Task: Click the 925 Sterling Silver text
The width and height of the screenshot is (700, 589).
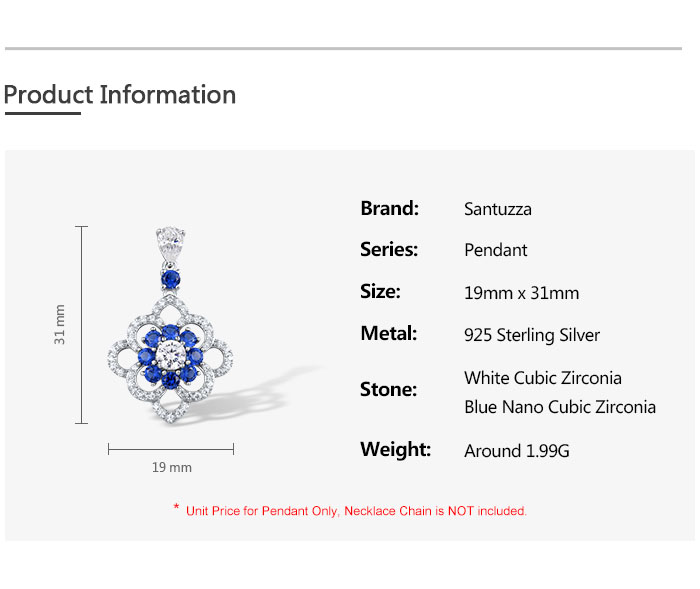Action: (x=532, y=335)
